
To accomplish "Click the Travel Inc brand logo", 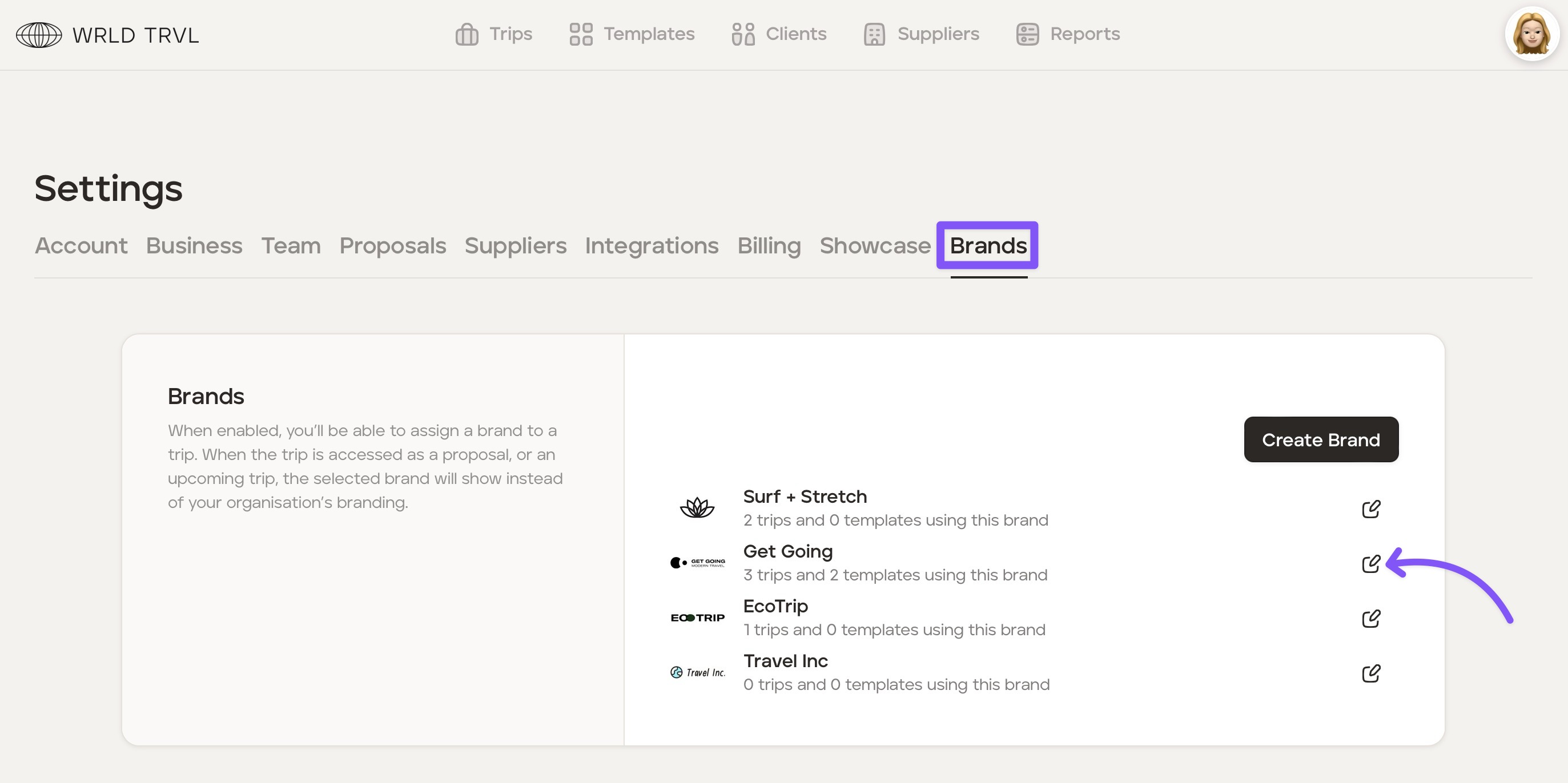I will pos(698,672).
